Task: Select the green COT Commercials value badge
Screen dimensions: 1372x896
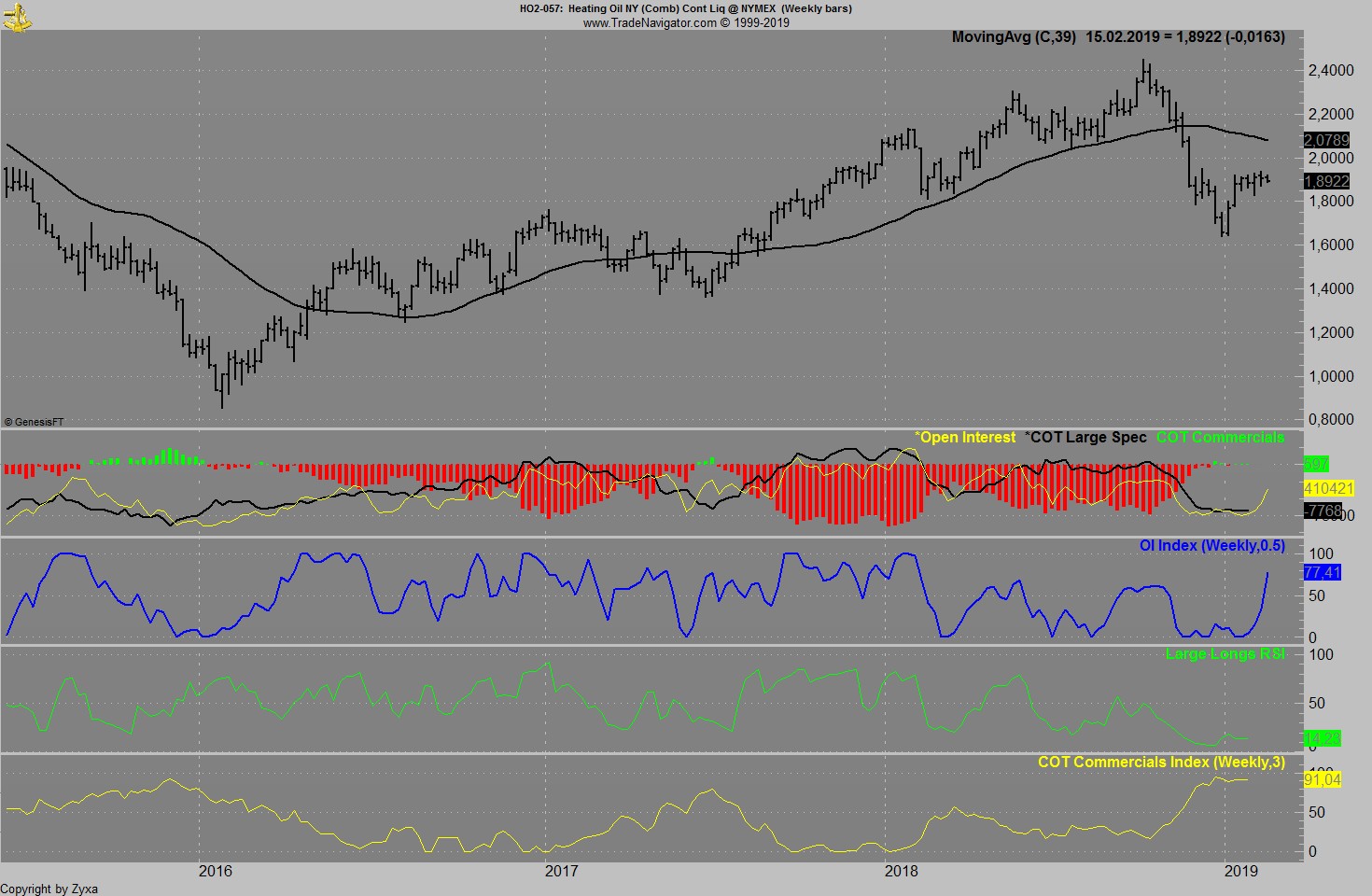Action: click(x=1315, y=462)
